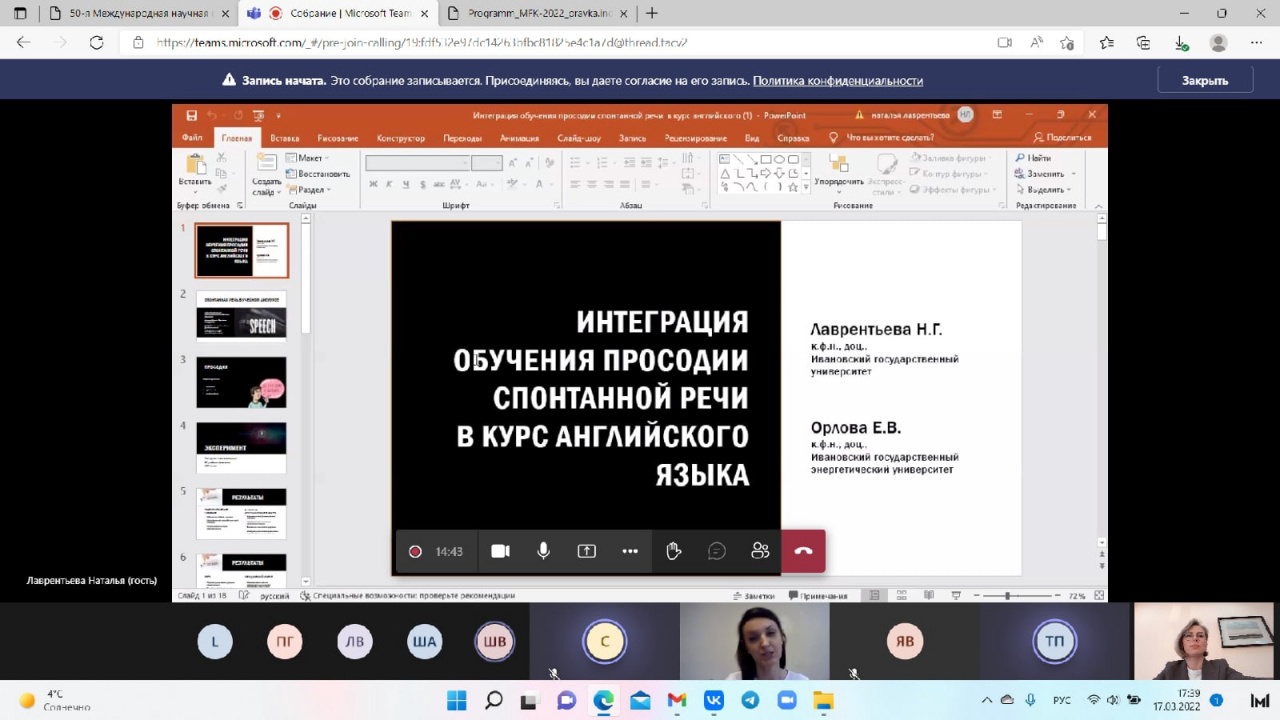1280x720 pixels.
Task: Expand the system tray hidden icons chevron
Action: [987, 700]
